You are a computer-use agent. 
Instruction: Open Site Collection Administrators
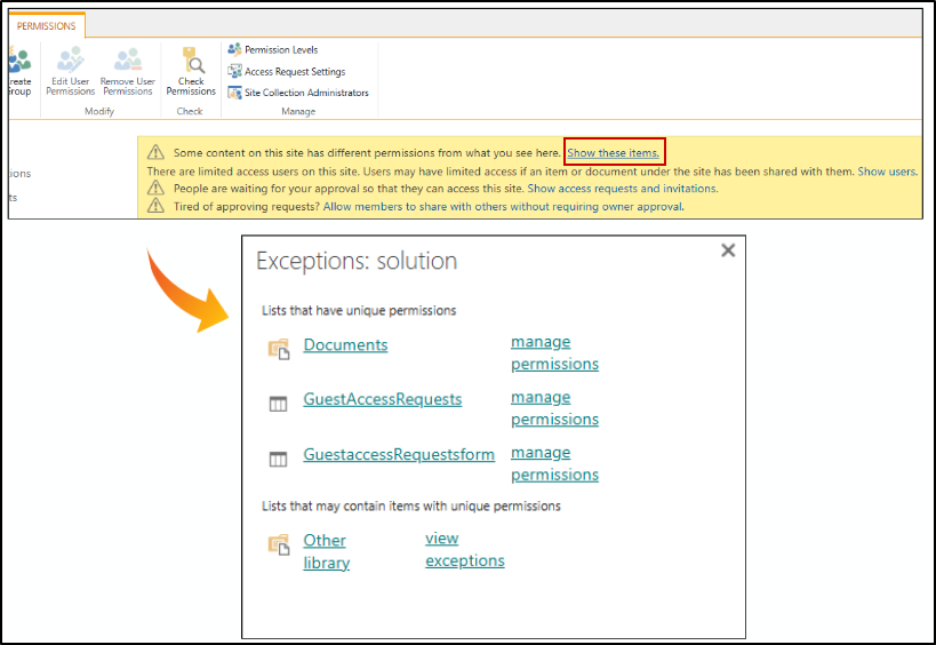click(x=305, y=93)
